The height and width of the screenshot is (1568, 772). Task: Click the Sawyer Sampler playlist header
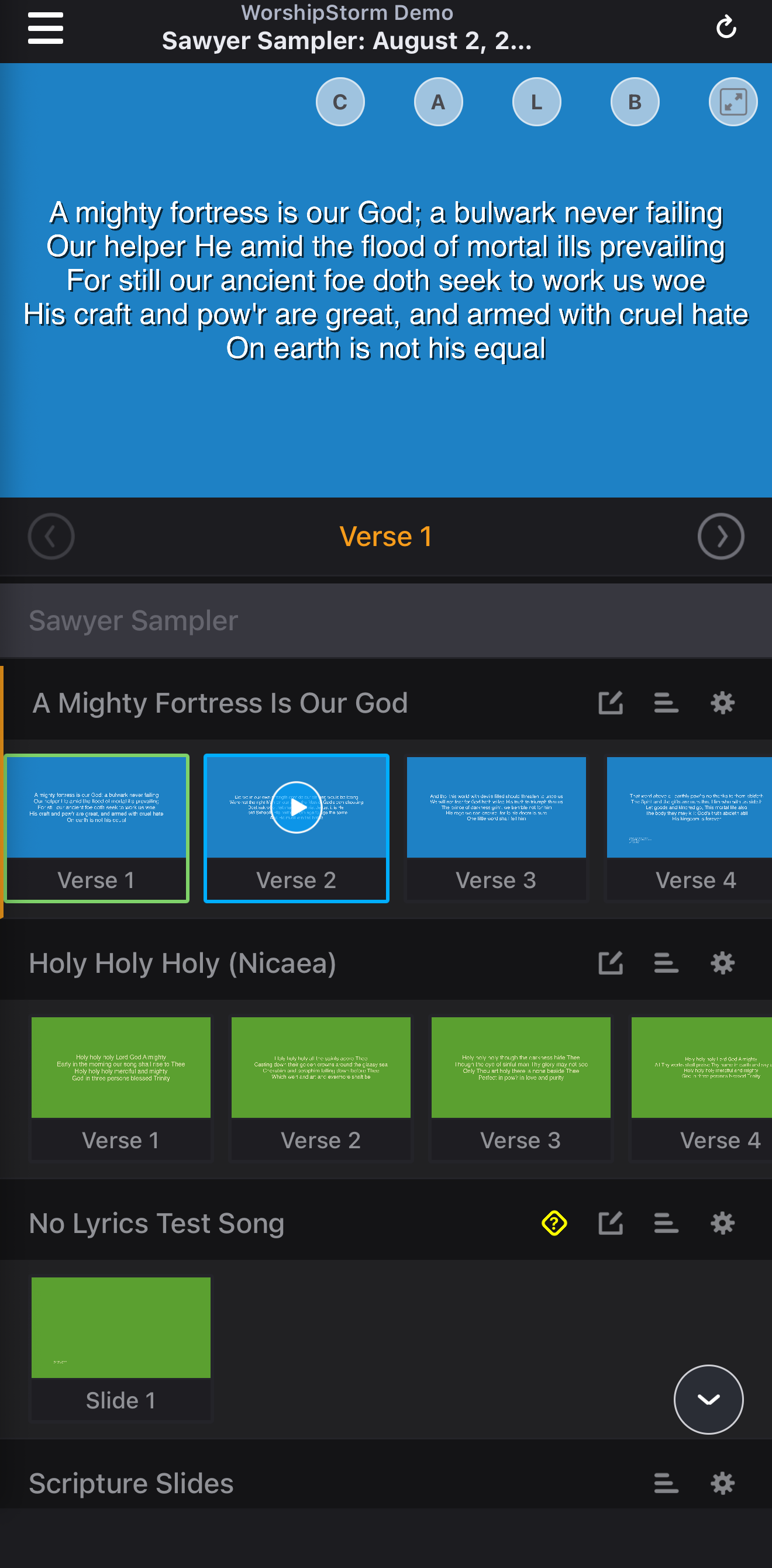386,621
